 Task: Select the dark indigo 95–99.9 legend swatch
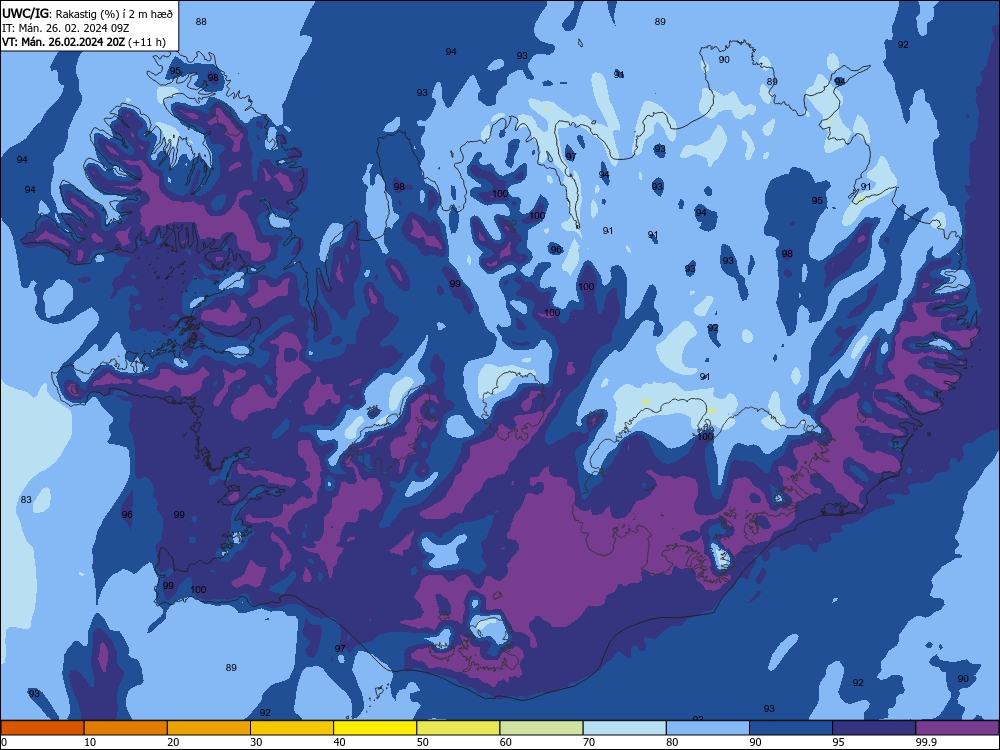pos(874,728)
